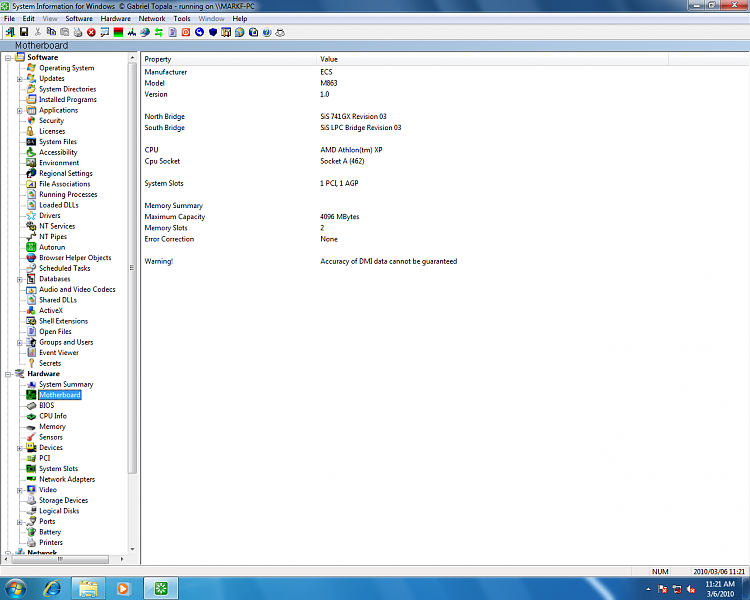The width and height of the screenshot is (750, 600).
Task: Open the Software menu
Action: pyautogui.click(x=79, y=19)
